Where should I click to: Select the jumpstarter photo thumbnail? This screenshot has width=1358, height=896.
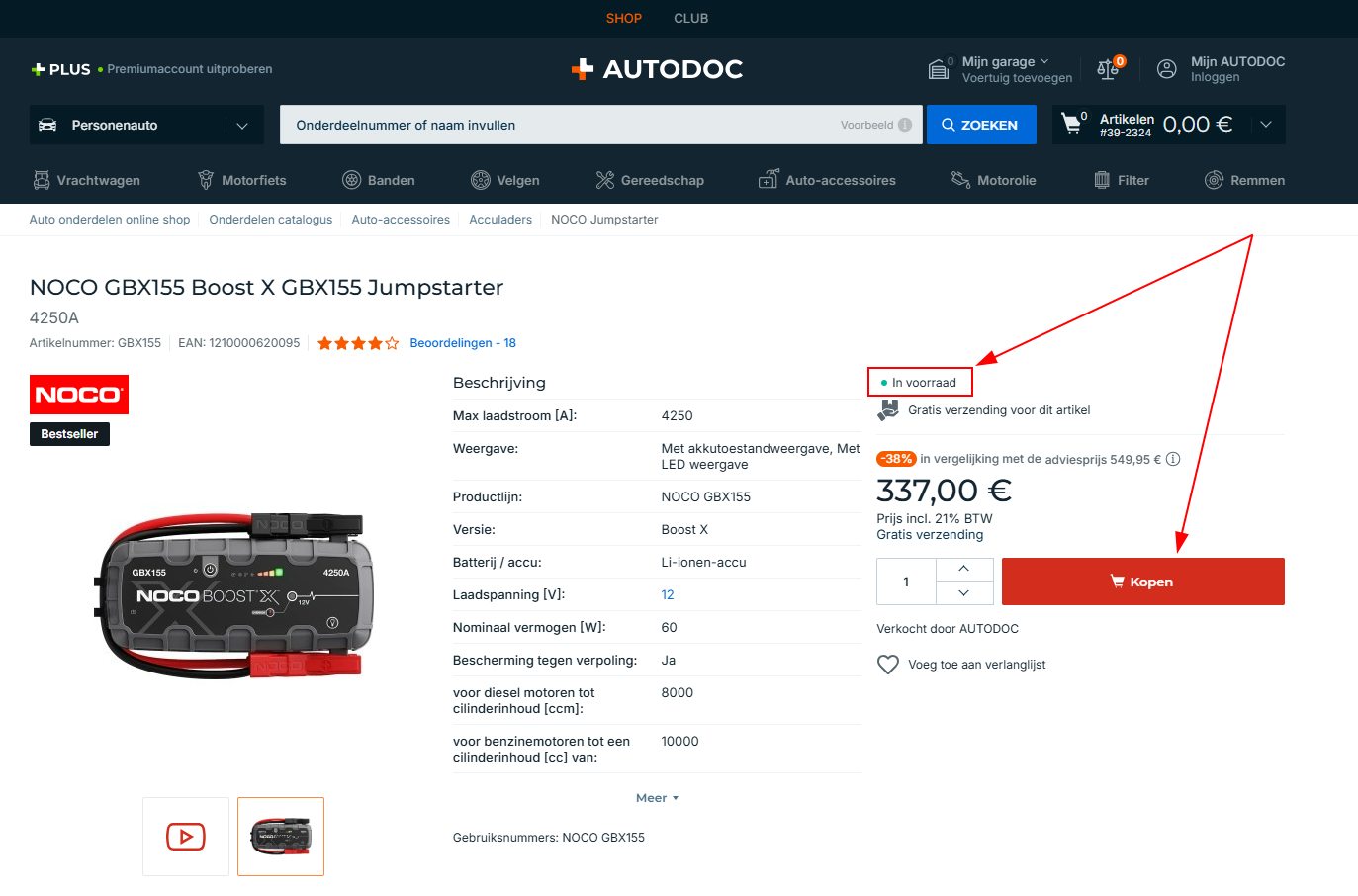281,837
